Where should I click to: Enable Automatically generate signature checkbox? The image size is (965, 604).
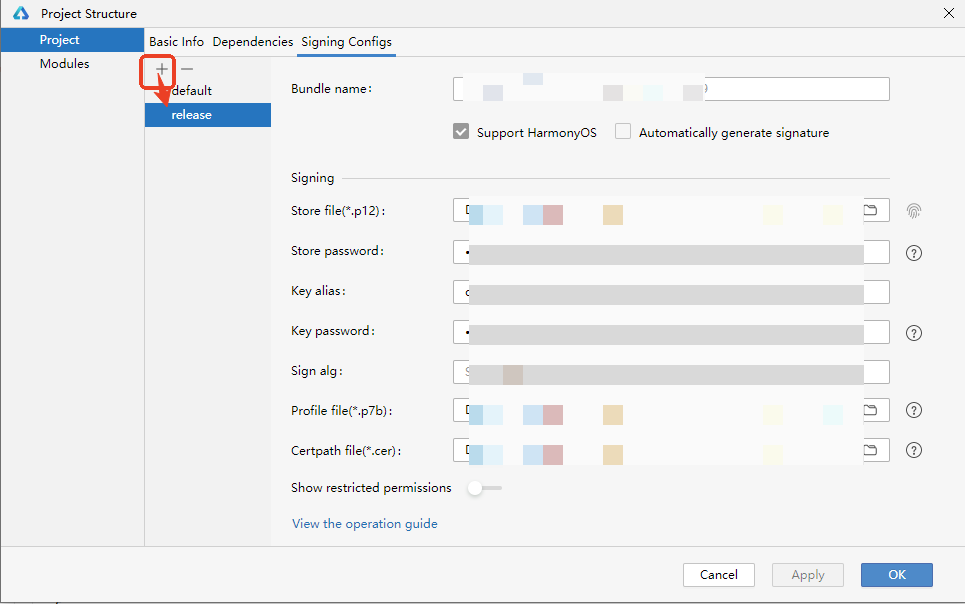point(623,132)
